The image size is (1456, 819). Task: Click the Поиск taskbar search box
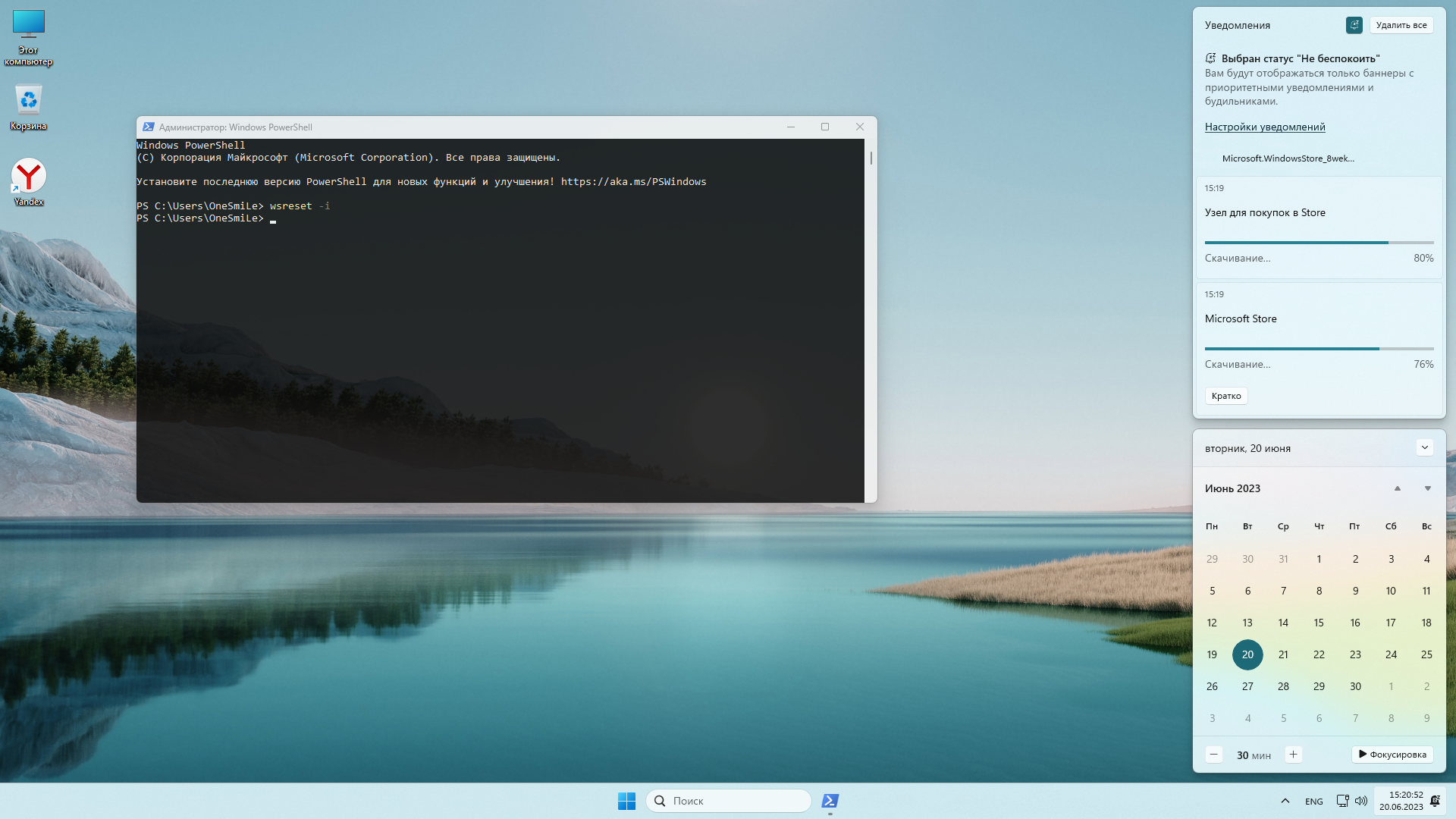[728, 801]
